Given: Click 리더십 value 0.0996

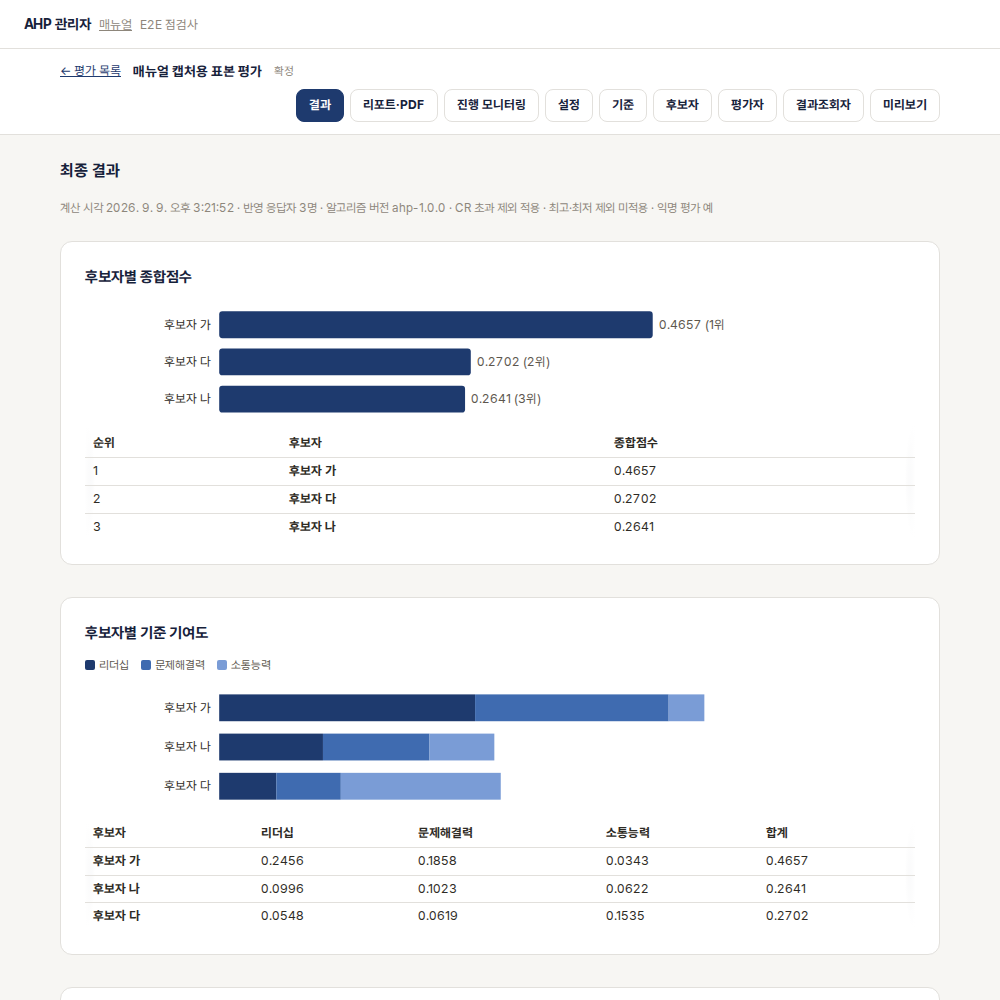Looking at the screenshot, I should tap(282, 889).
